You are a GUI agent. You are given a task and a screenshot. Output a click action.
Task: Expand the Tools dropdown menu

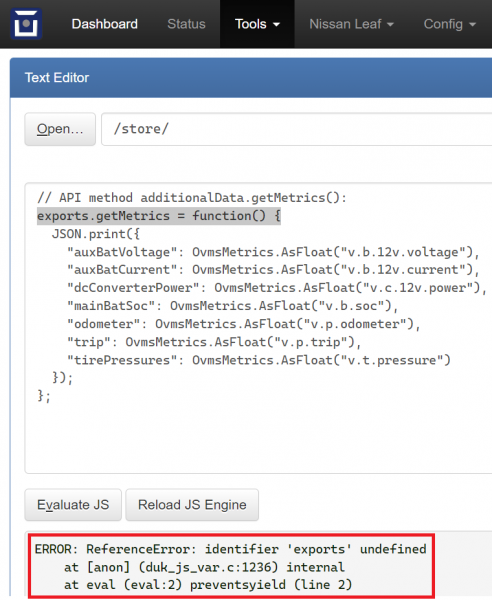(257, 24)
